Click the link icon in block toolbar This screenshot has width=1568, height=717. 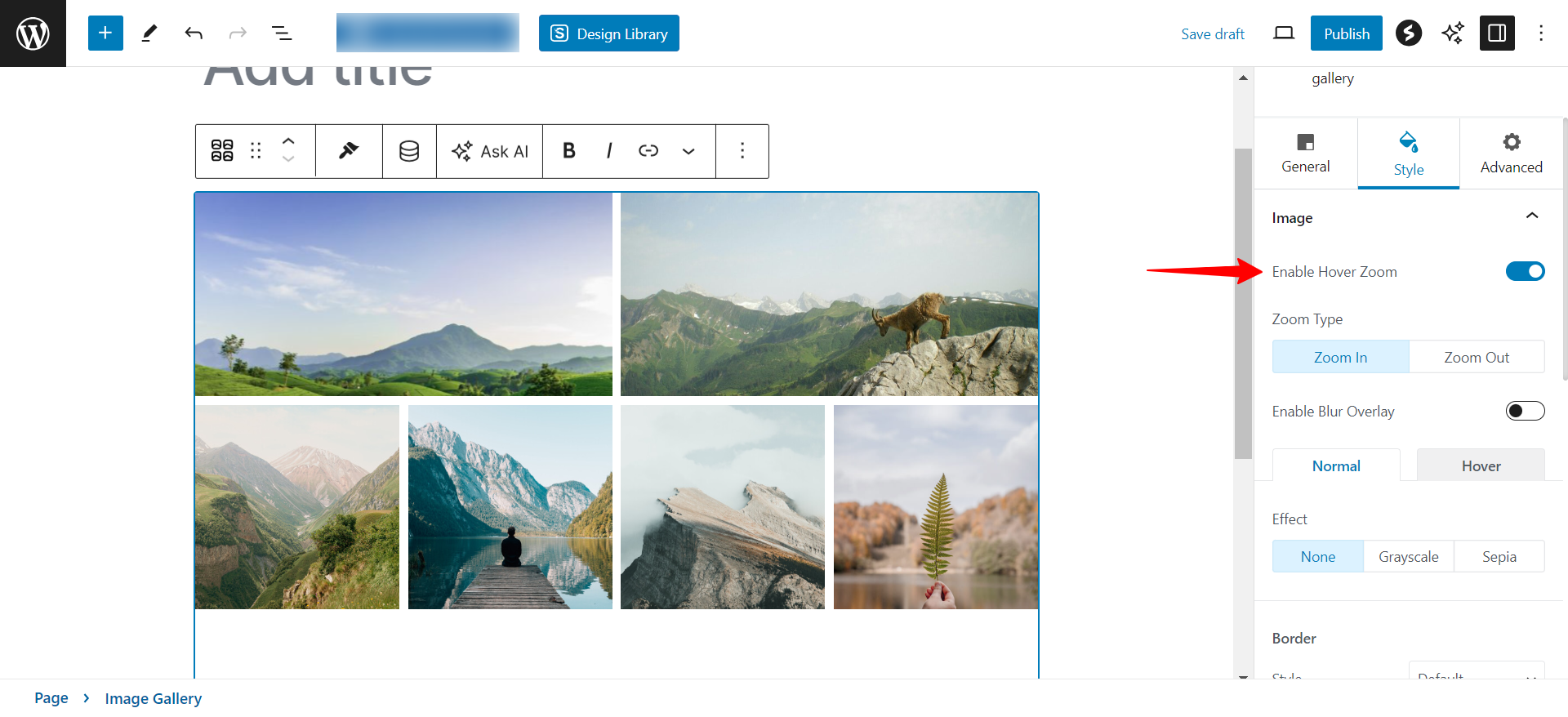[x=648, y=151]
